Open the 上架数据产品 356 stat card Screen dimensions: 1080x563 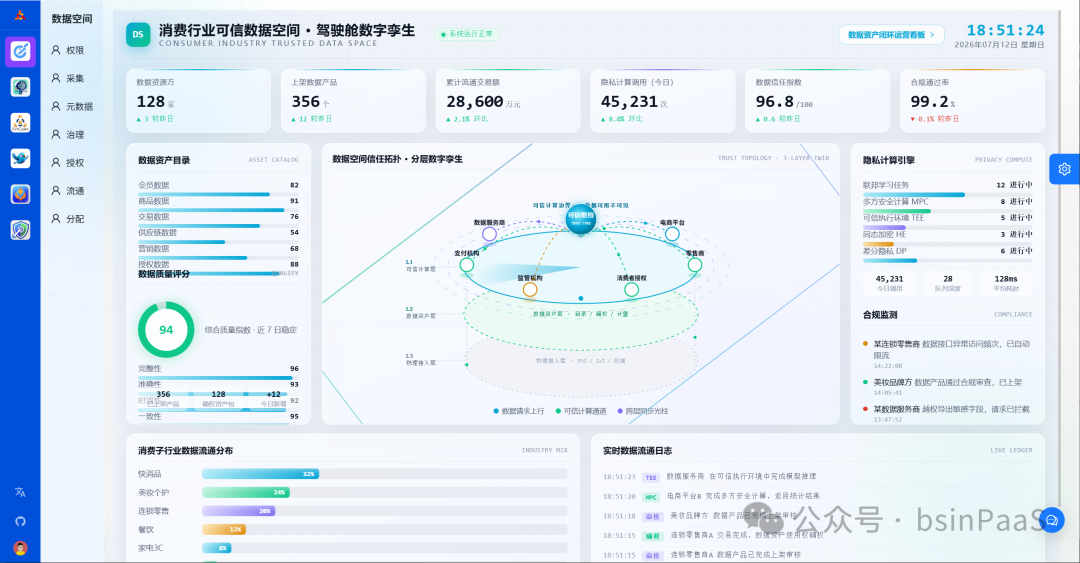click(x=353, y=101)
